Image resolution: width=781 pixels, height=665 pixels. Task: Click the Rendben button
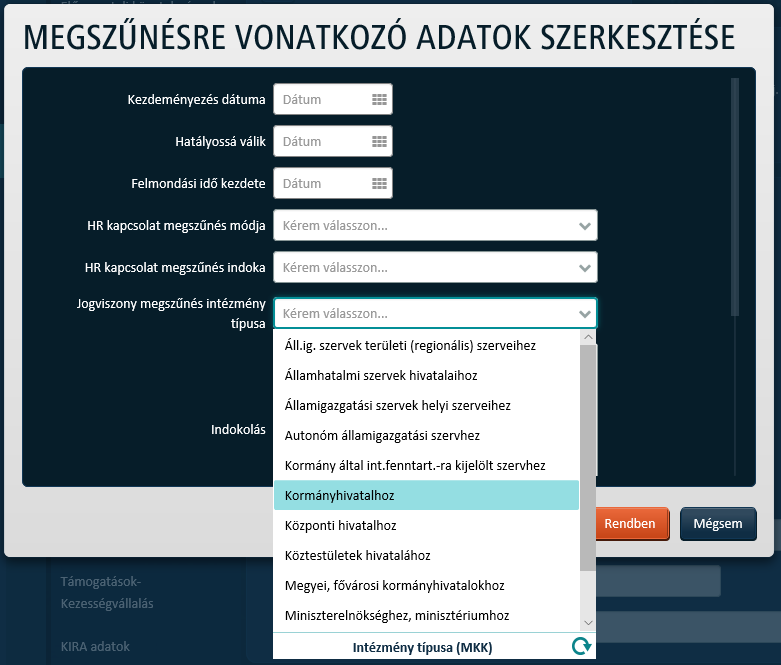click(631, 524)
